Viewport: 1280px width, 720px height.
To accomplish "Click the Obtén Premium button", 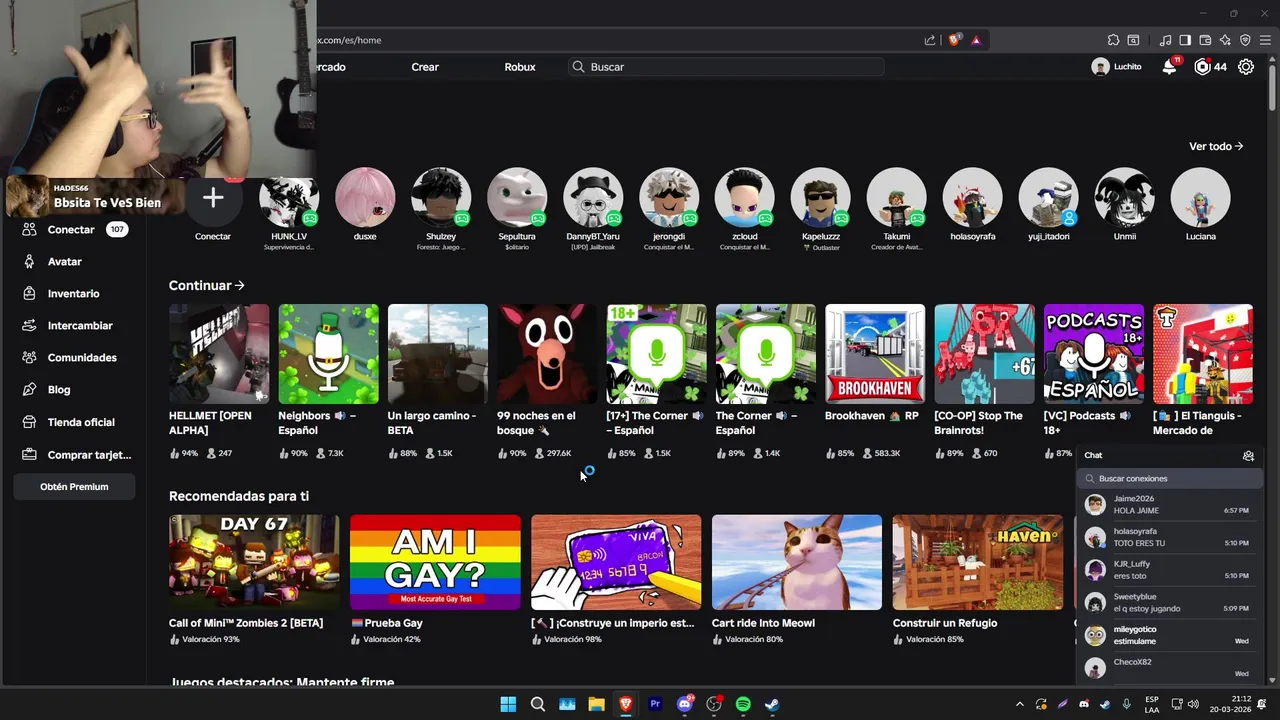I will [74, 486].
